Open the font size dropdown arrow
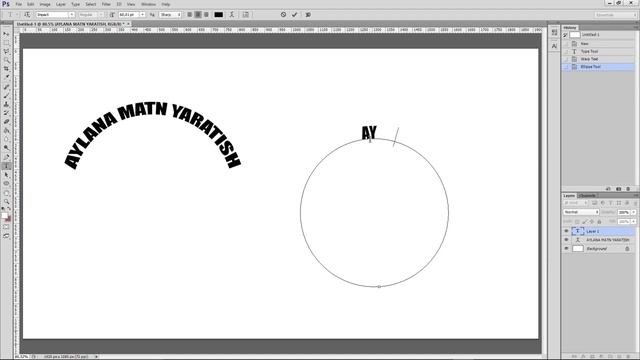Screen dimensions: 640x360 [142, 15]
